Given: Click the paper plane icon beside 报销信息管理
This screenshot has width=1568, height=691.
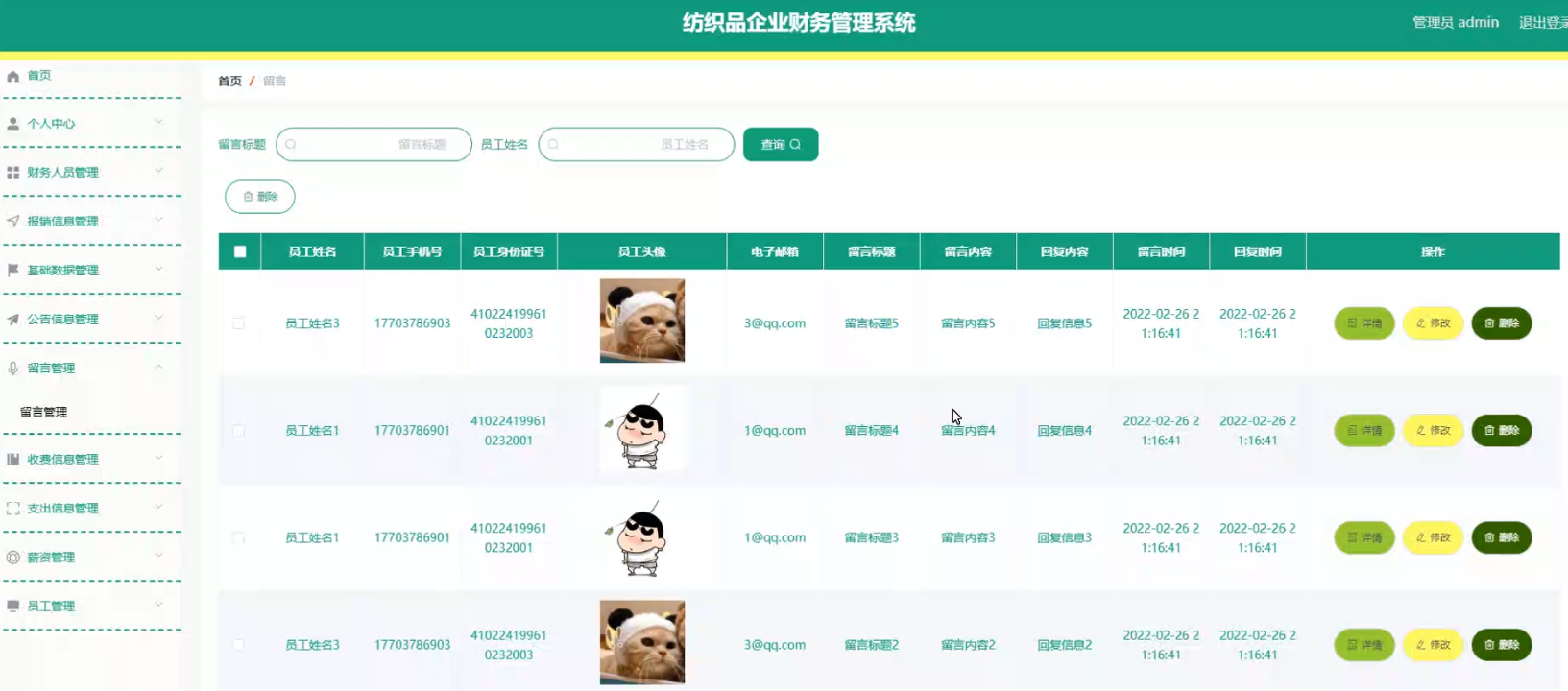Looking at the screenshot, I should (x=13, y=222).
